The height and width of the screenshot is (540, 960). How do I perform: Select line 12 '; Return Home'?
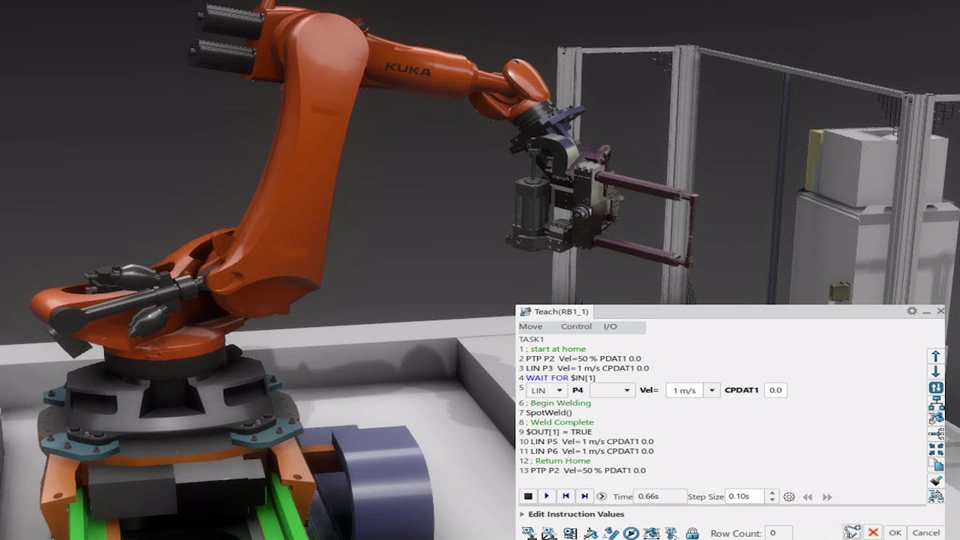click(555, 461)
